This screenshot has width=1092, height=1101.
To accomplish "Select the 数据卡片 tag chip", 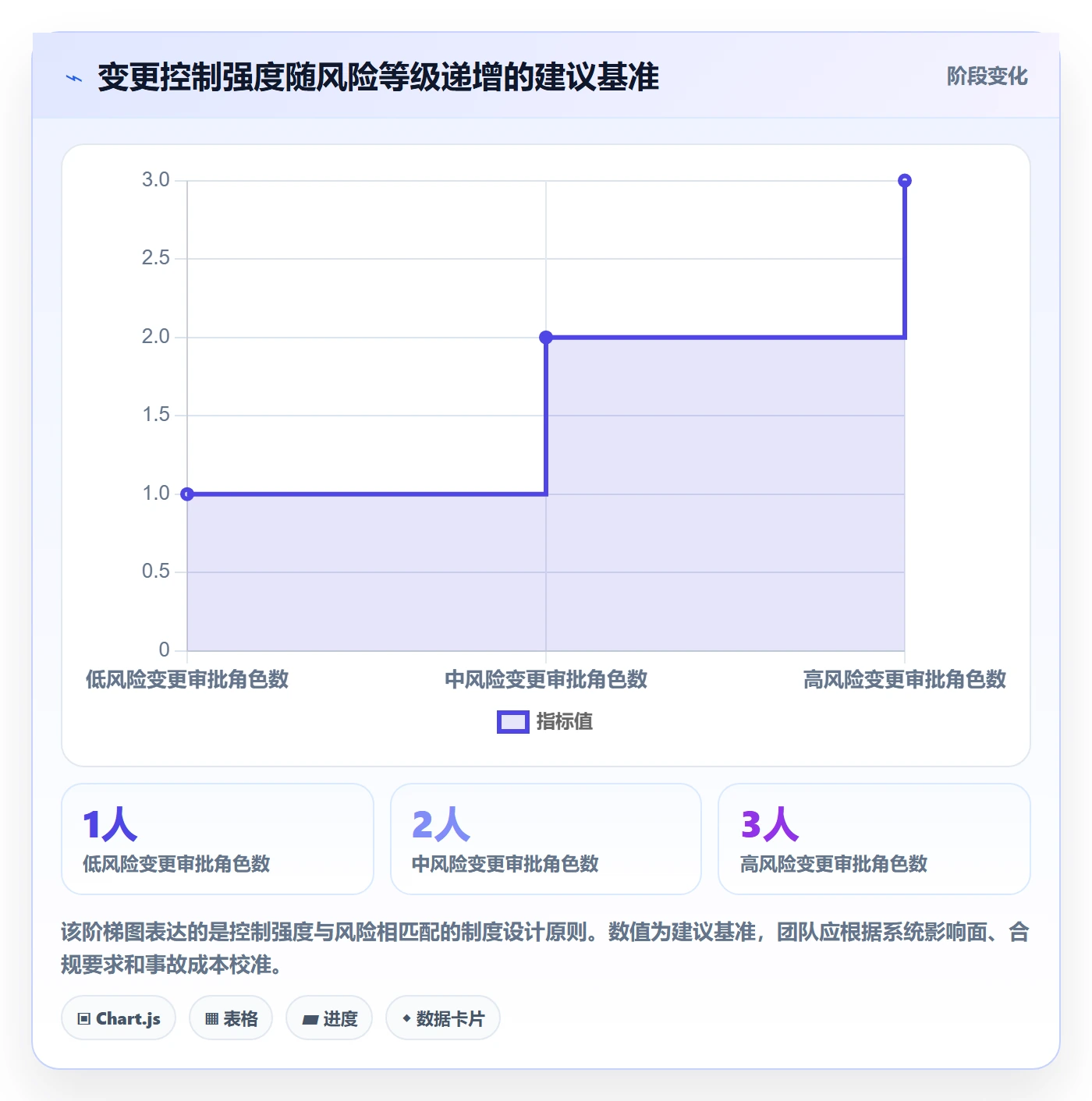I will 443,1018.
